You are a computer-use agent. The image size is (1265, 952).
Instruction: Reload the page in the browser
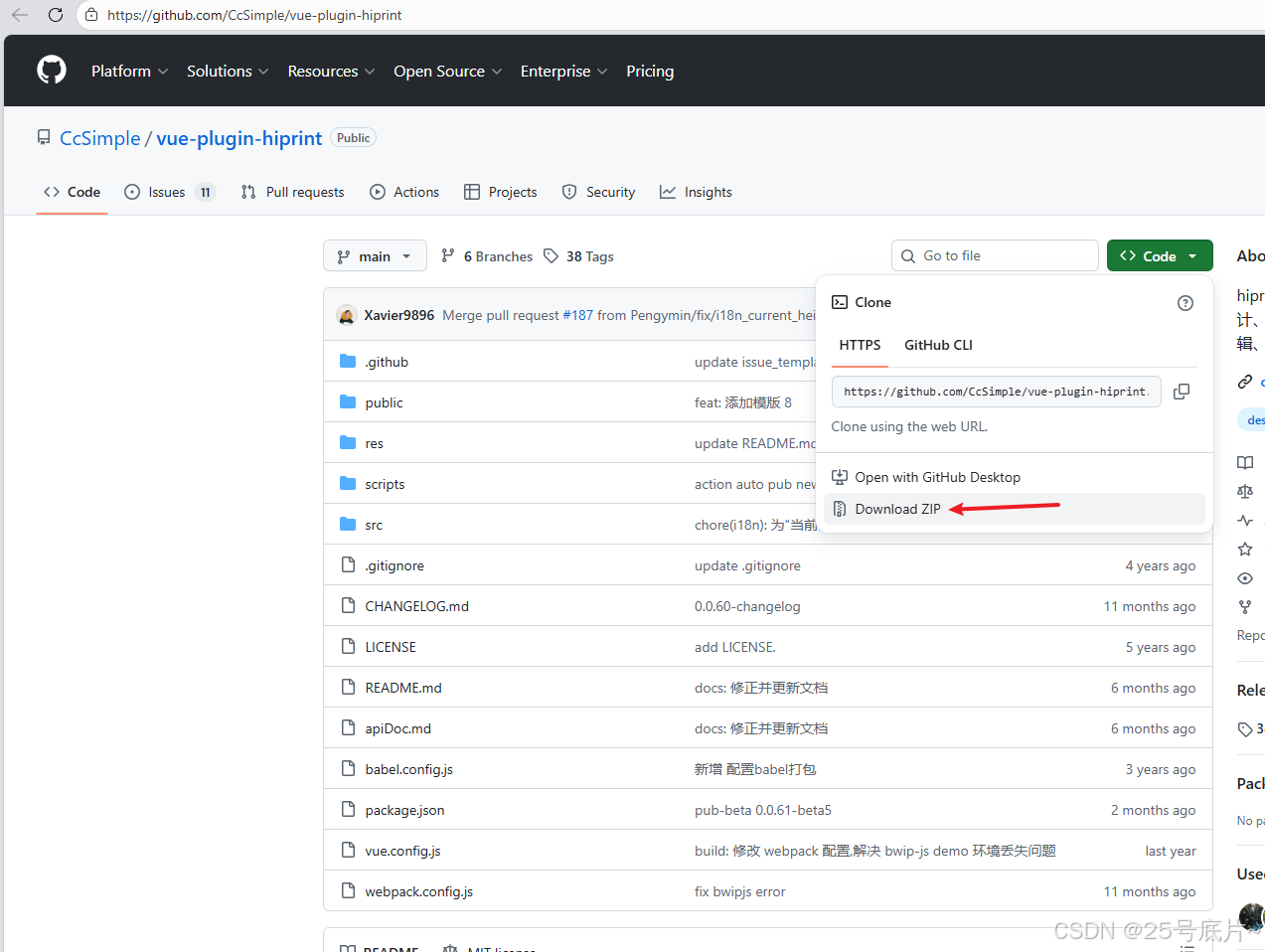coord(56,15)
